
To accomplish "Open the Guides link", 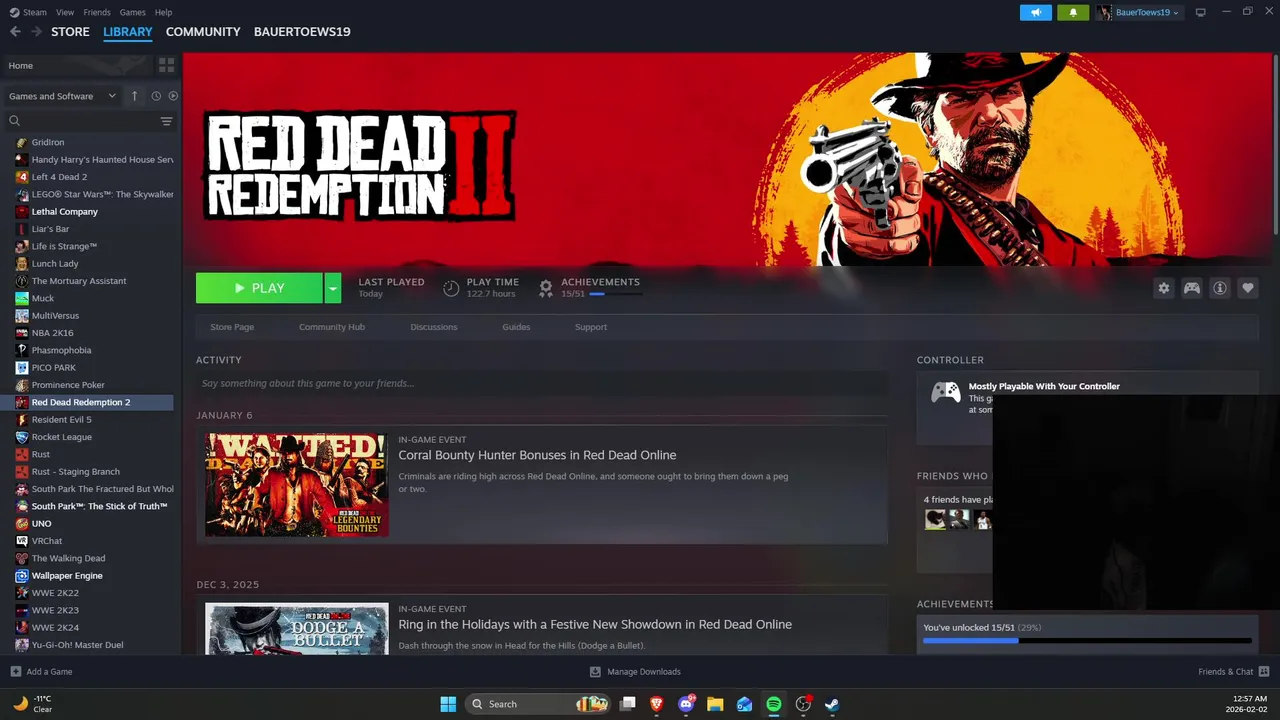I will (x=516, y=327).
